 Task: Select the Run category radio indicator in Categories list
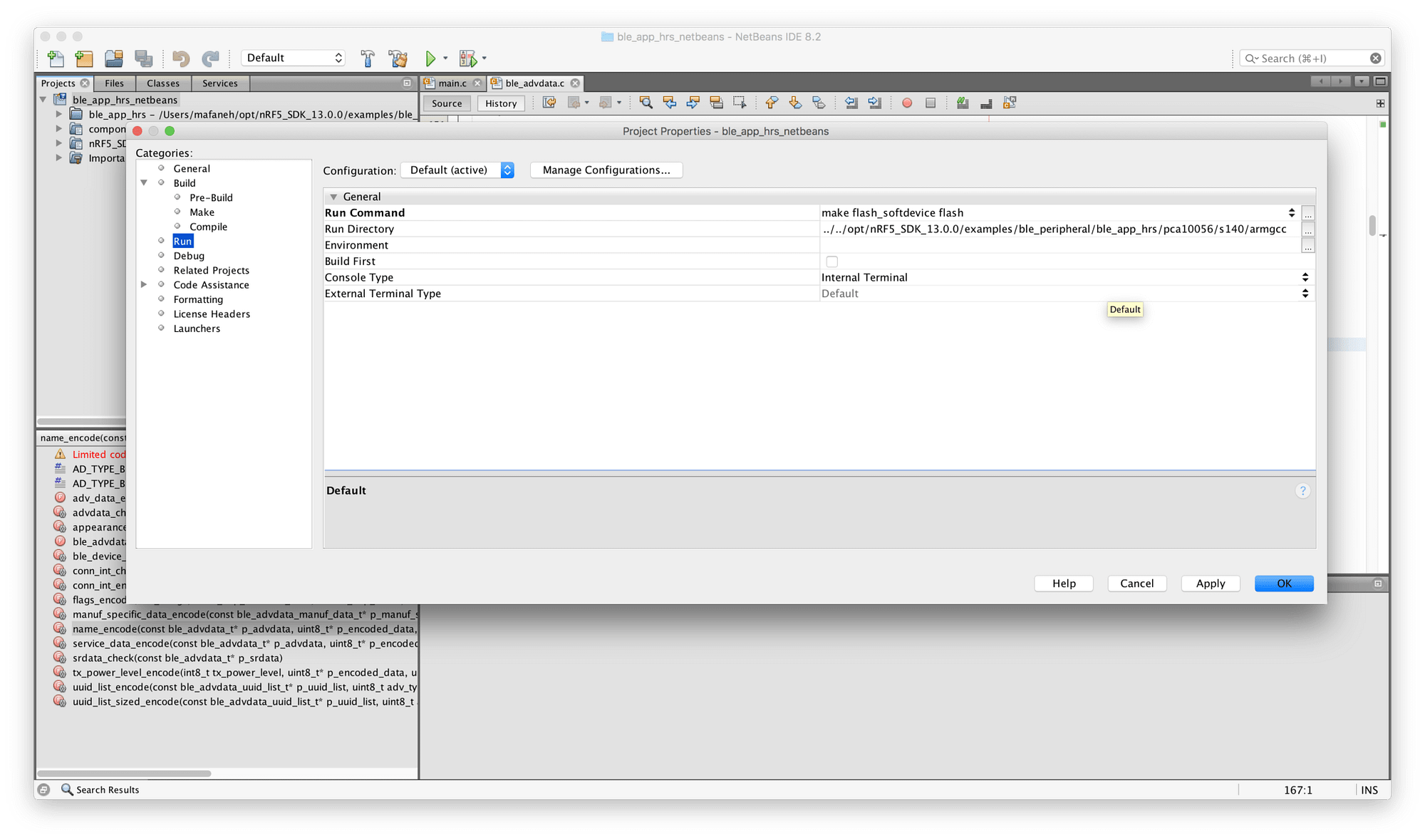pos(161,241)
